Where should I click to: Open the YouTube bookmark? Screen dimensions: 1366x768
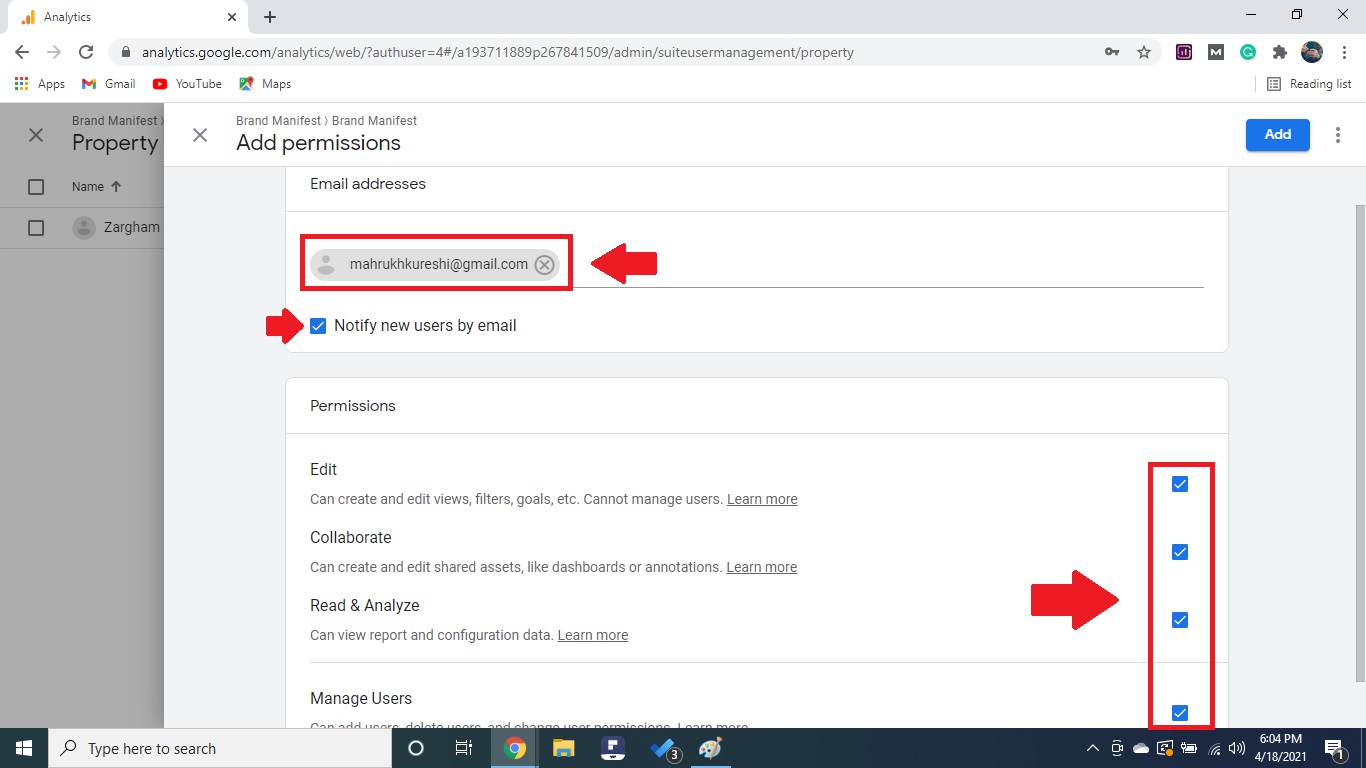pyautogui.click(x=187, y=84)
